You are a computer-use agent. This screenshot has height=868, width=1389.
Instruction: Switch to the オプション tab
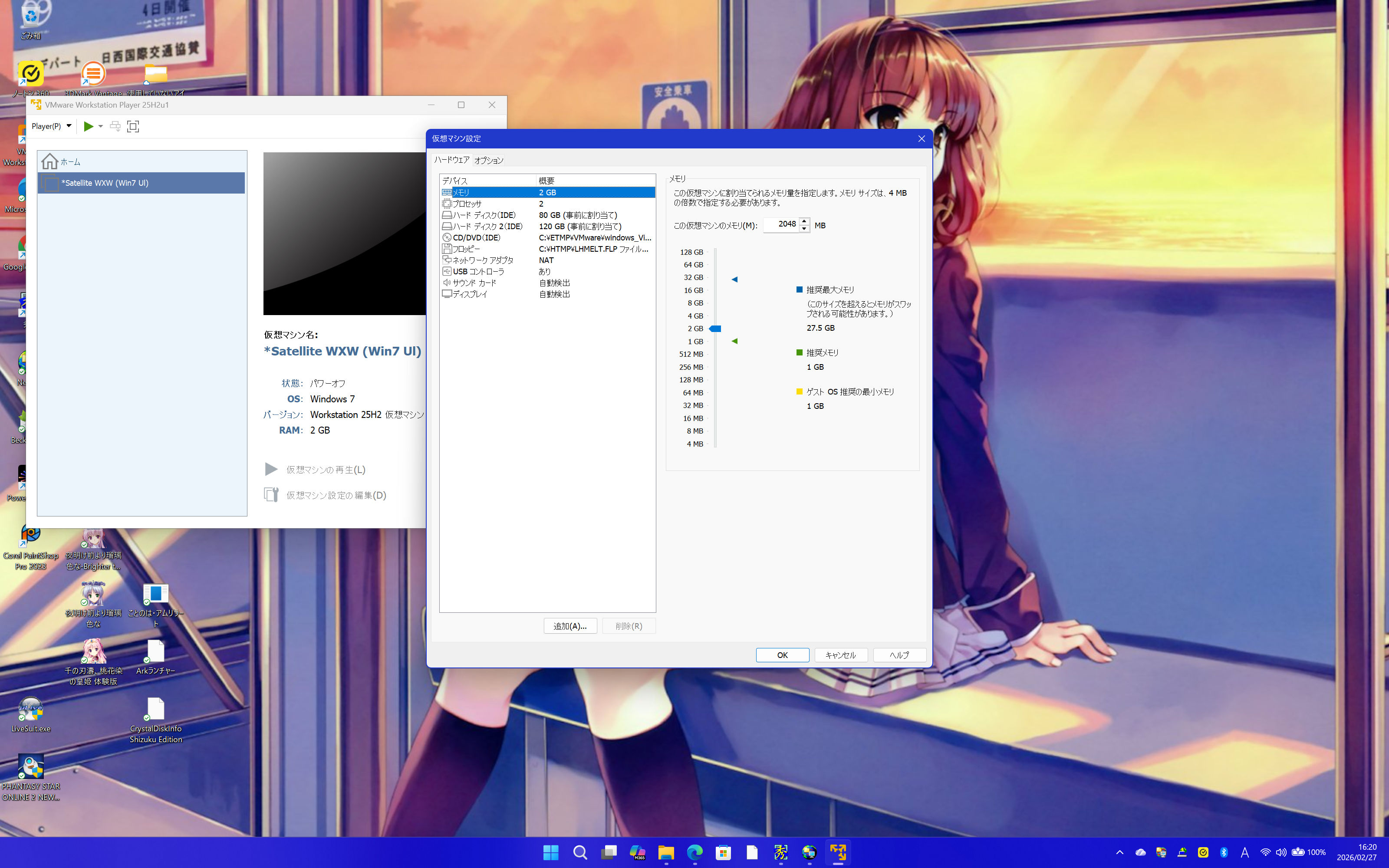point(488,161)
